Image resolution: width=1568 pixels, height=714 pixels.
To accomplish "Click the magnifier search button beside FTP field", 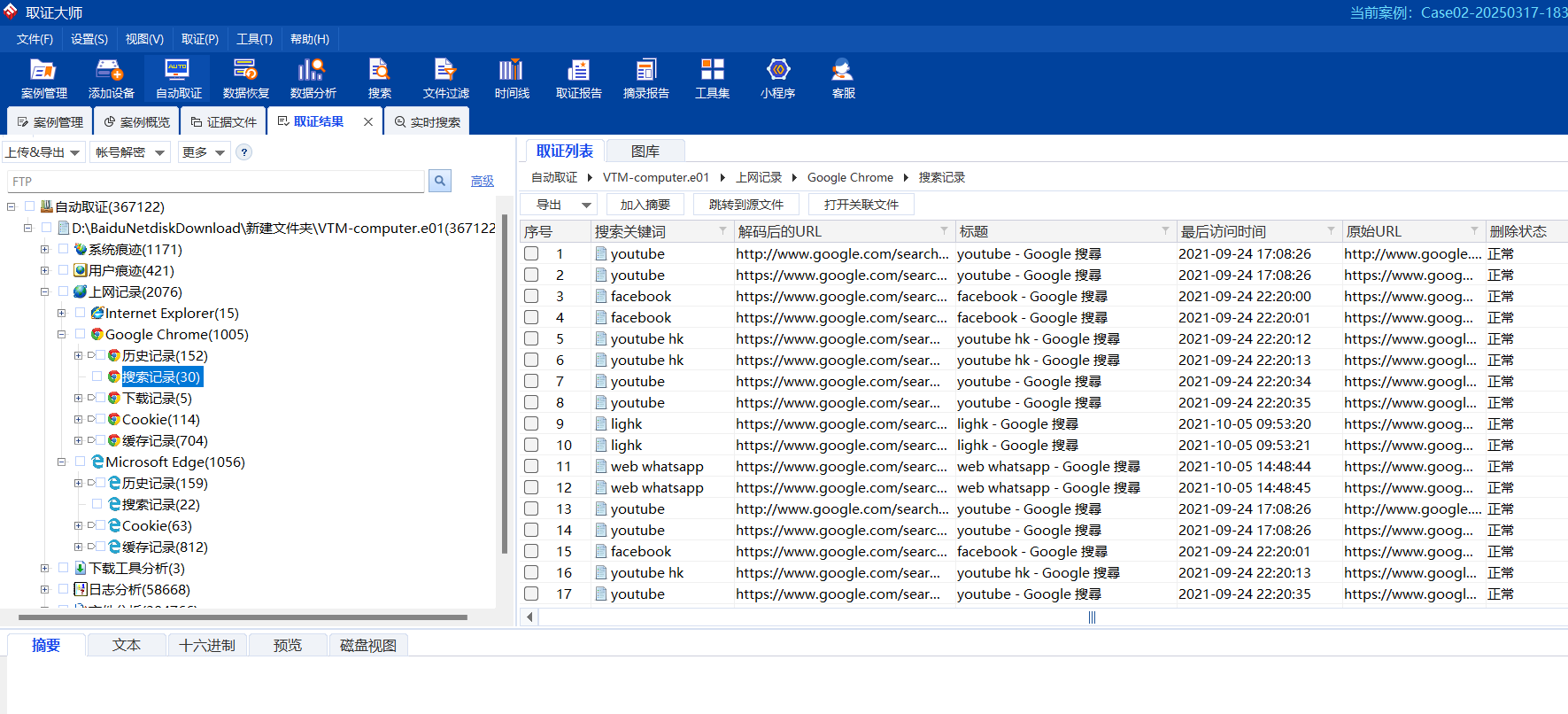I will (440, 181).
